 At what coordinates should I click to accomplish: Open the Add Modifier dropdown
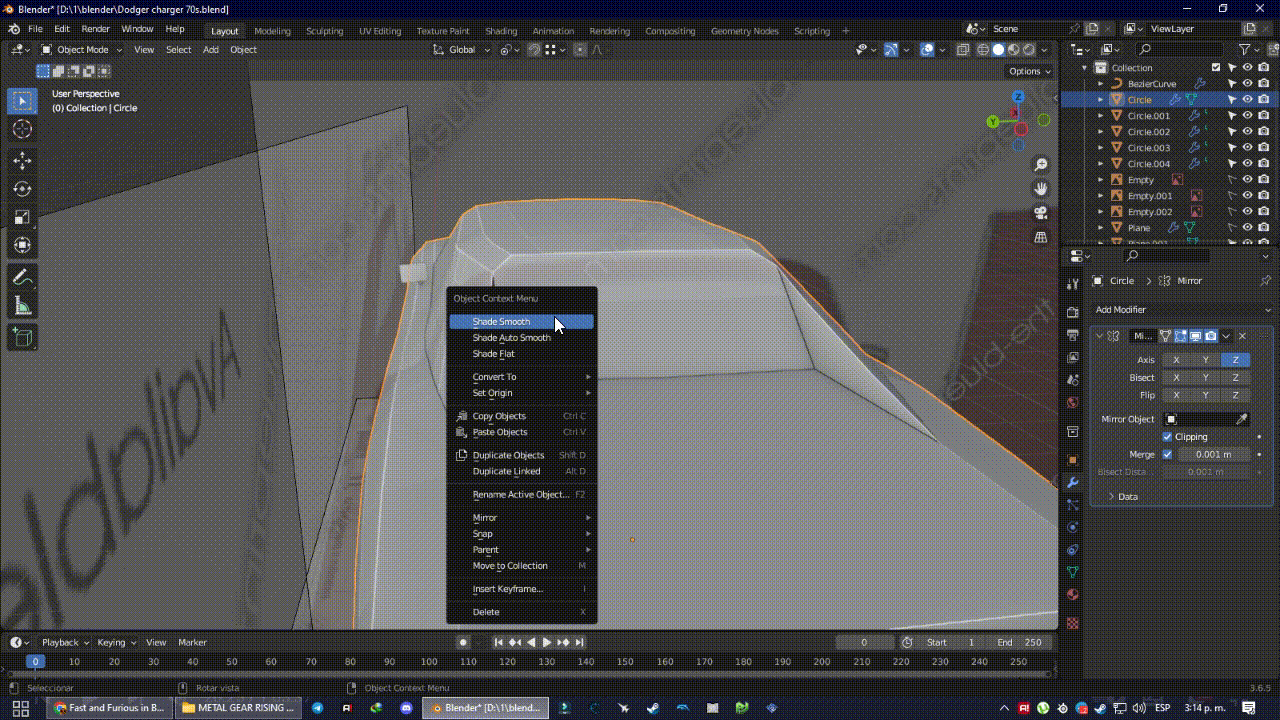1181,310
